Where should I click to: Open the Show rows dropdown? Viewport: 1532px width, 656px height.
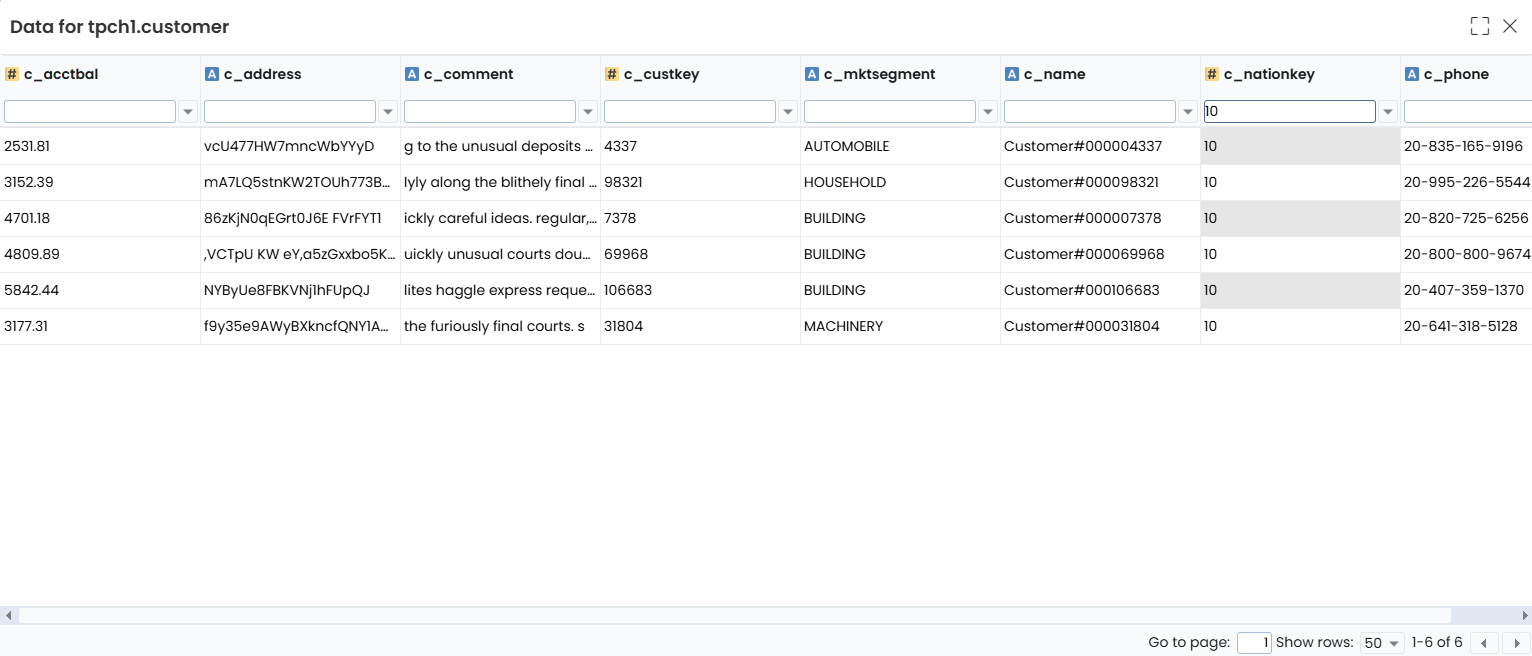click(x=1382, y=643)
